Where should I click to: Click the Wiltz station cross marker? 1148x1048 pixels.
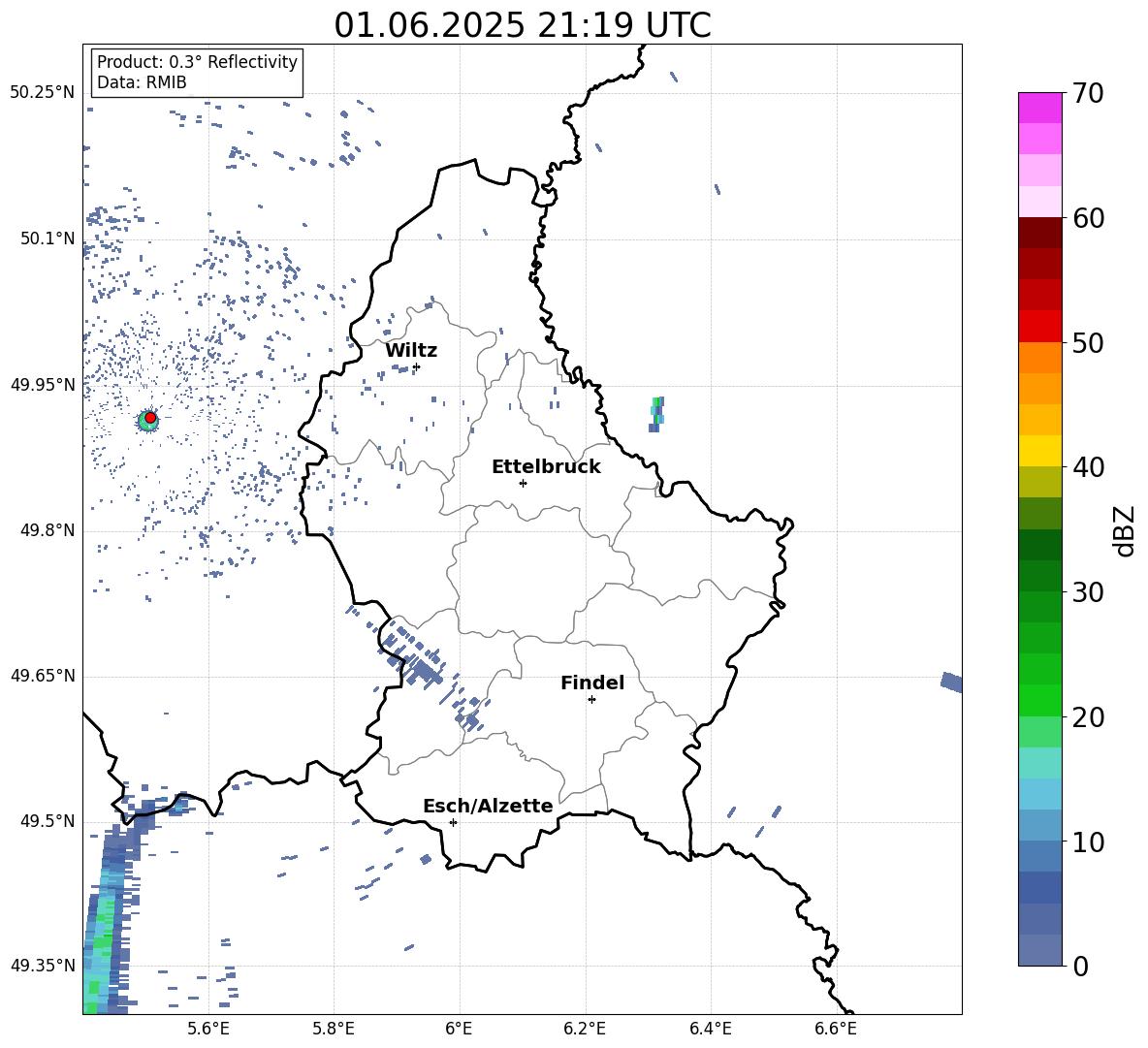point(417,366)
